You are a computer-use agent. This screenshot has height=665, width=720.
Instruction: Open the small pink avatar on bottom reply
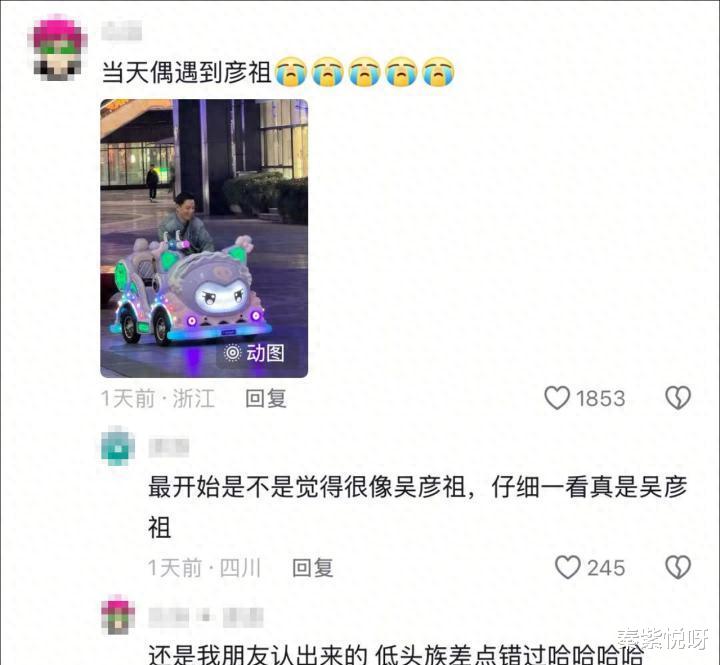118,615
